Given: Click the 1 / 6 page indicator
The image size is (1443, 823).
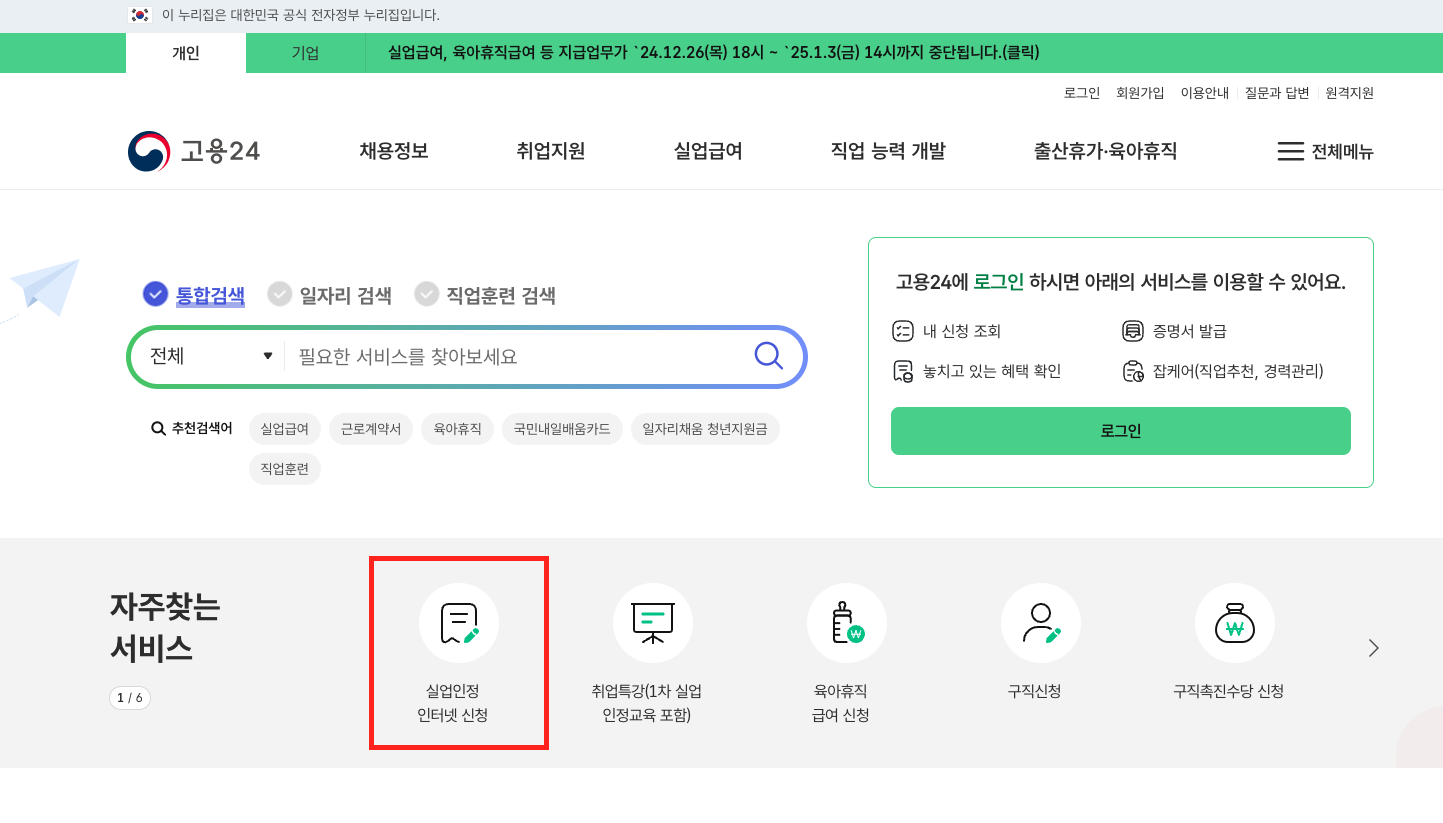Looking at the screenshot, I should click(x=130, y=698).
